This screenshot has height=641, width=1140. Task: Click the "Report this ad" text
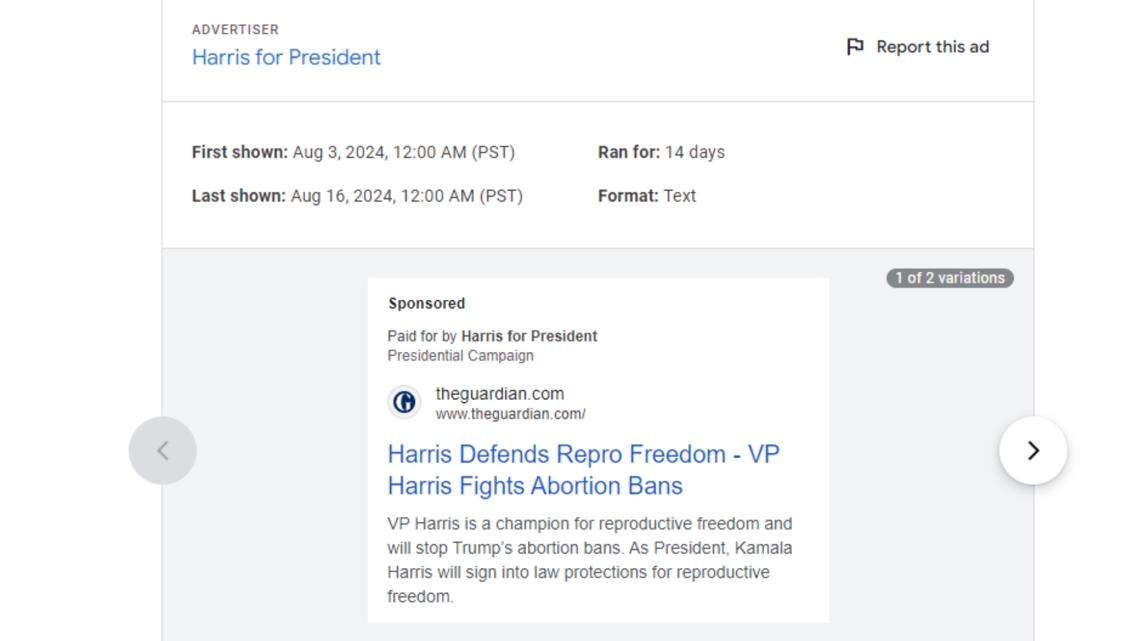932,47
